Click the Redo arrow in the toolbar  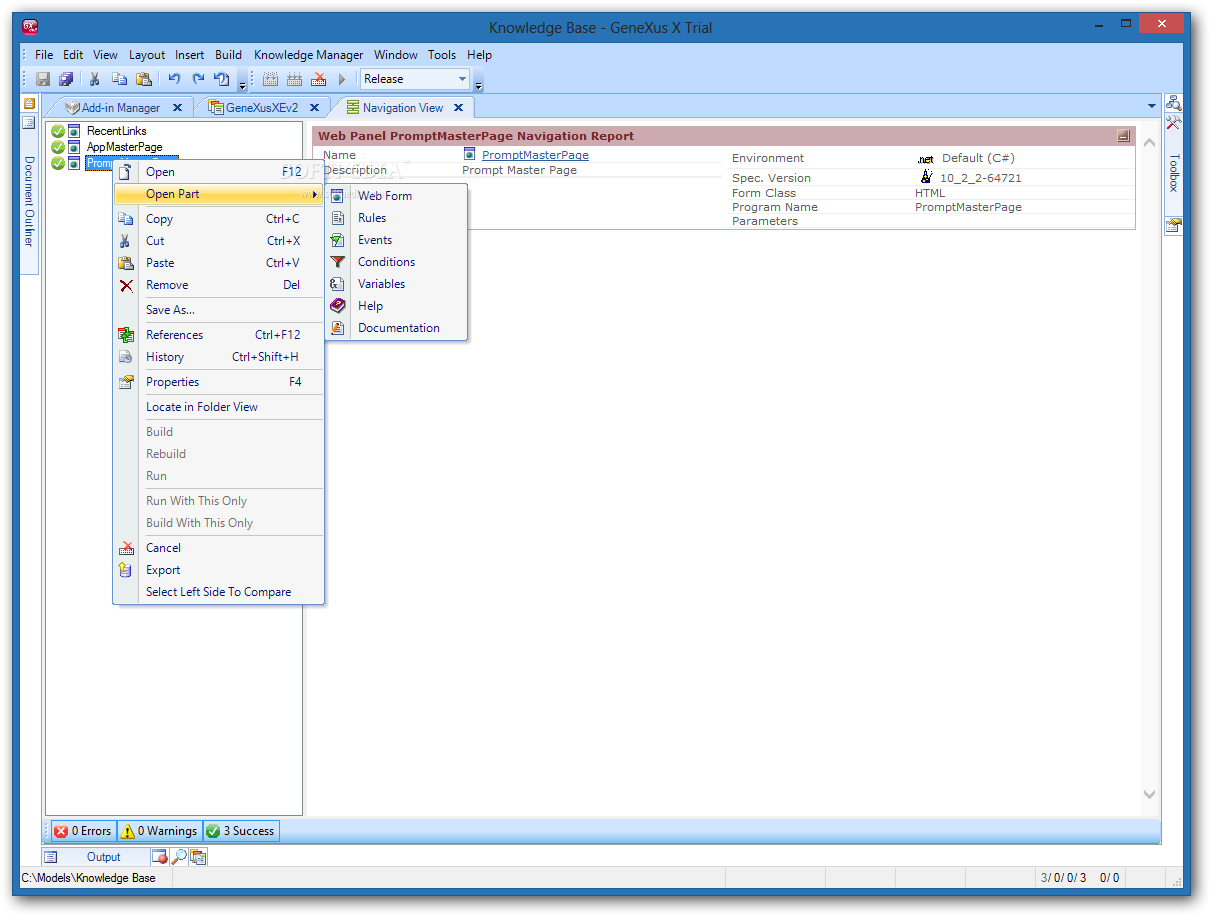tap(198, 79)
